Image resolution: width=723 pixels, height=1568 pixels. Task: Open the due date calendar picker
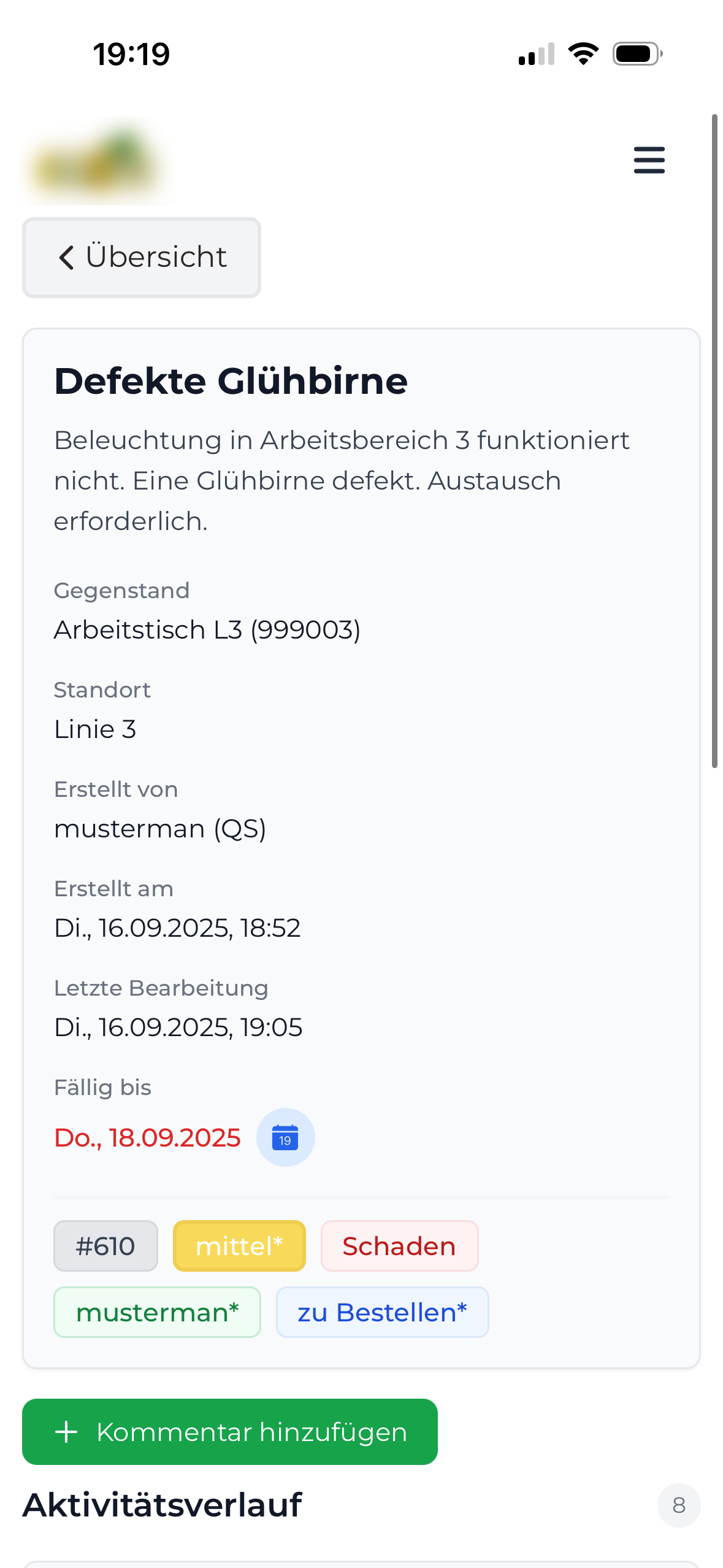[x=285, y=1137]
